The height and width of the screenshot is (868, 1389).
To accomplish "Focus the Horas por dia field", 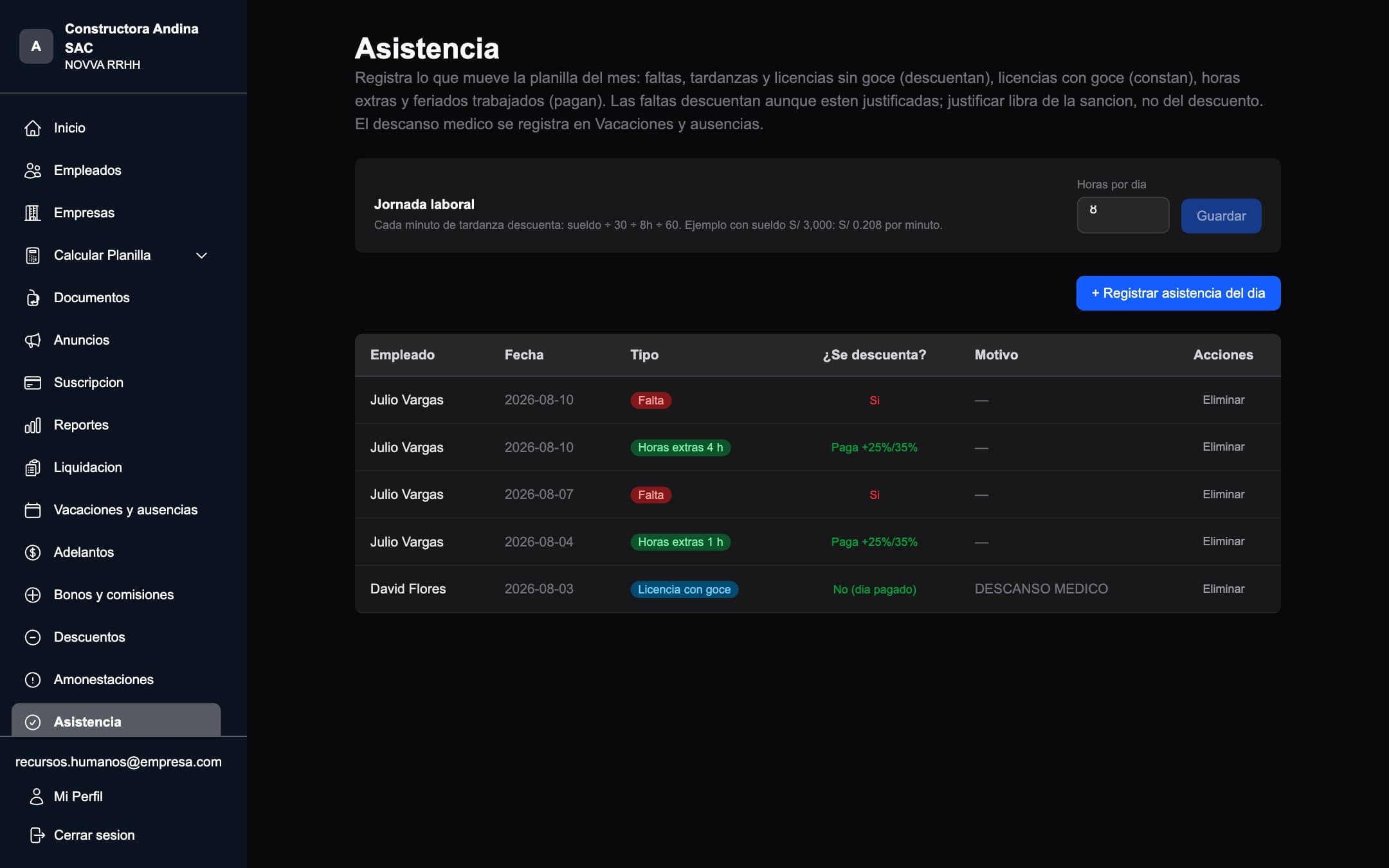I will [x=1123, y=215].
